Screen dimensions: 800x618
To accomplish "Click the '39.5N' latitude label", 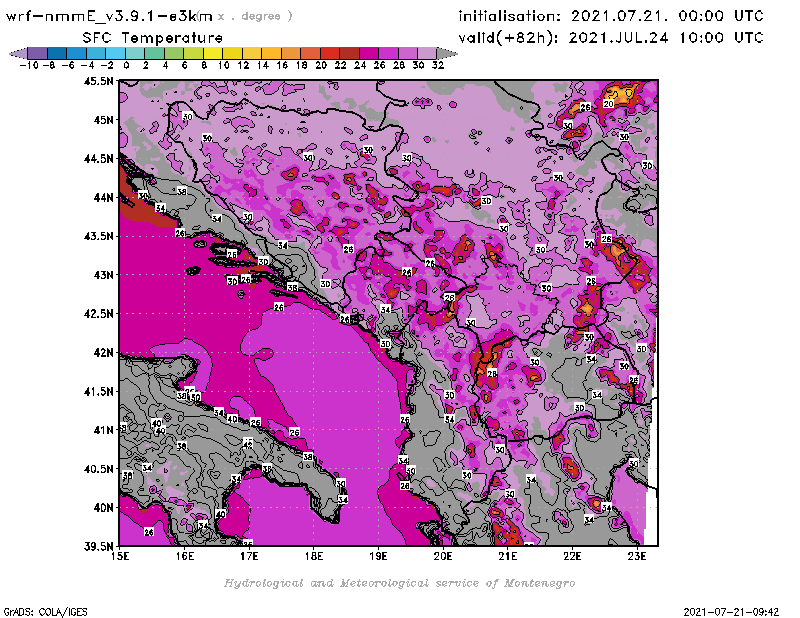I will (98, 547).
